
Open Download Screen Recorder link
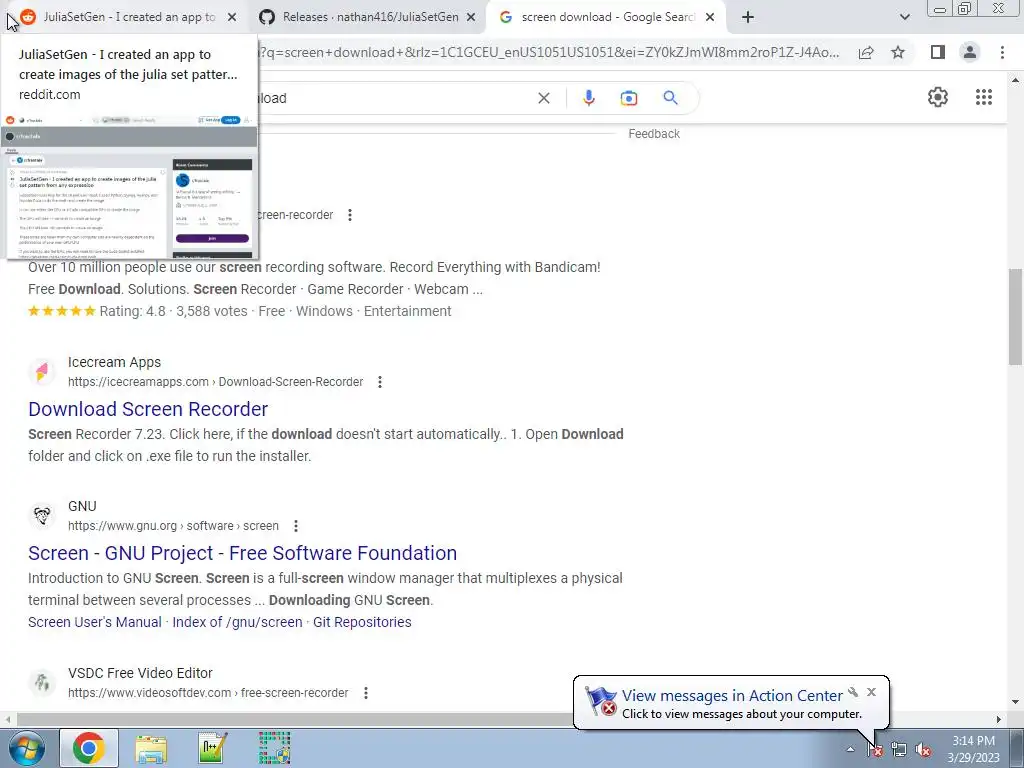pyautogui.click(x=148, y=409)
